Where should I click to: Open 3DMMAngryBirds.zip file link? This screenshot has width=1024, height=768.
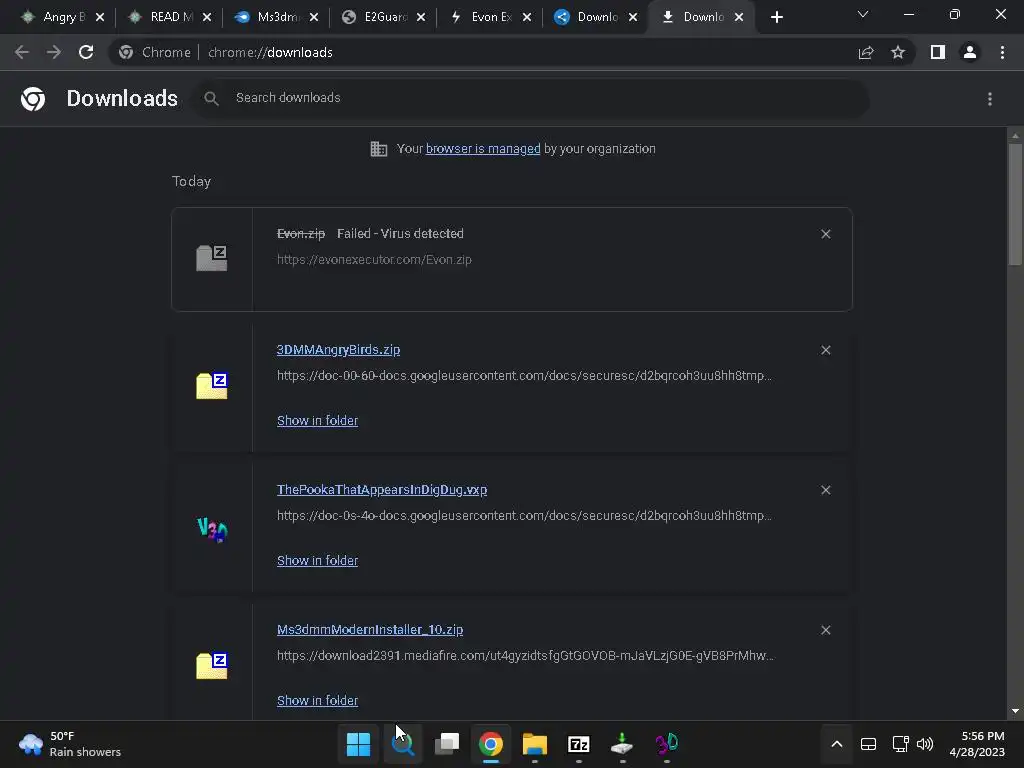338,350
